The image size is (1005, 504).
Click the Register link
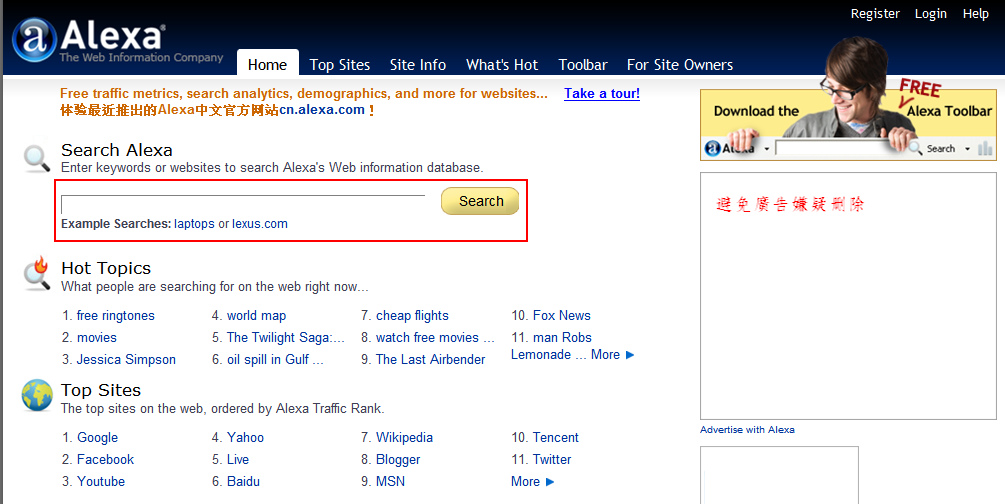pyautogui.click(x=875, y=13)
